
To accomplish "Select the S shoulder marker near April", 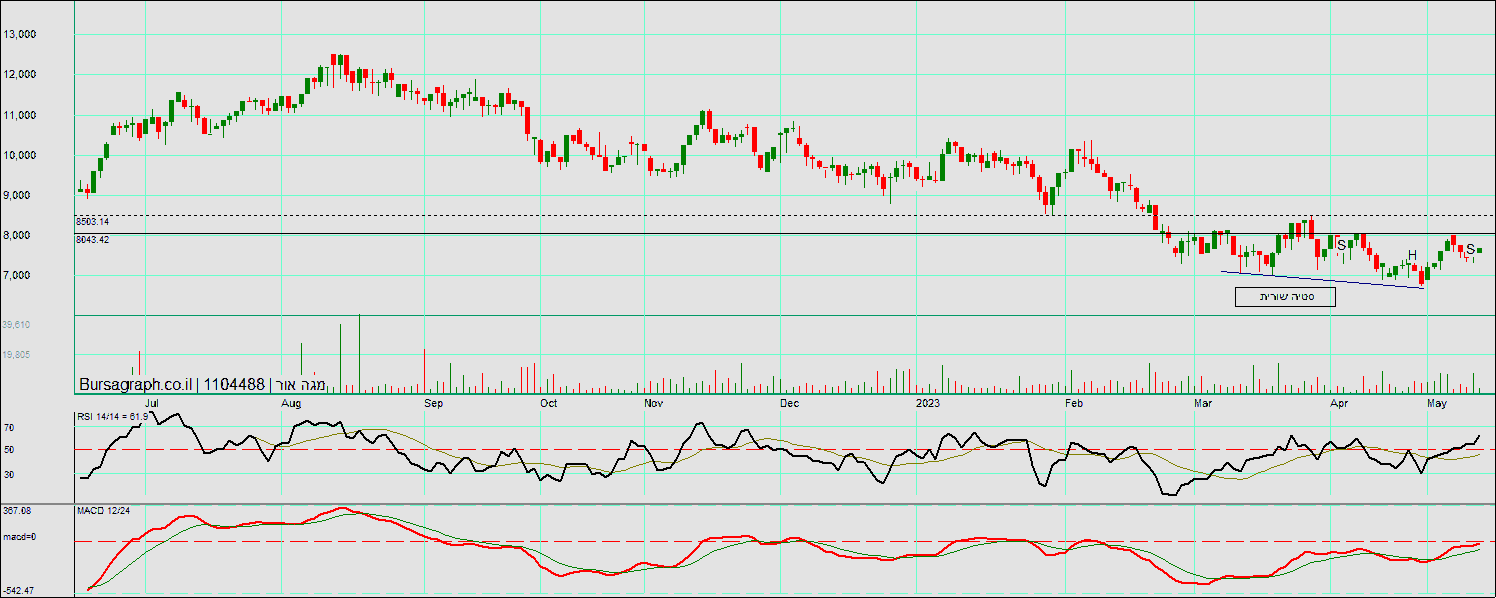I will pos(1341,245).
